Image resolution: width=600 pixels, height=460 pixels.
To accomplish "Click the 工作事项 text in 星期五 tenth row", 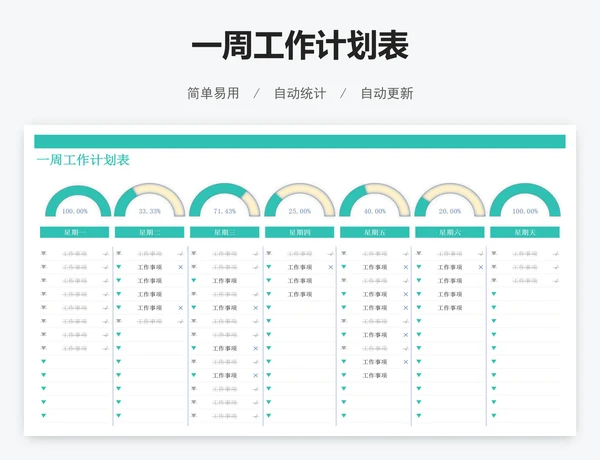I will 375,375.
